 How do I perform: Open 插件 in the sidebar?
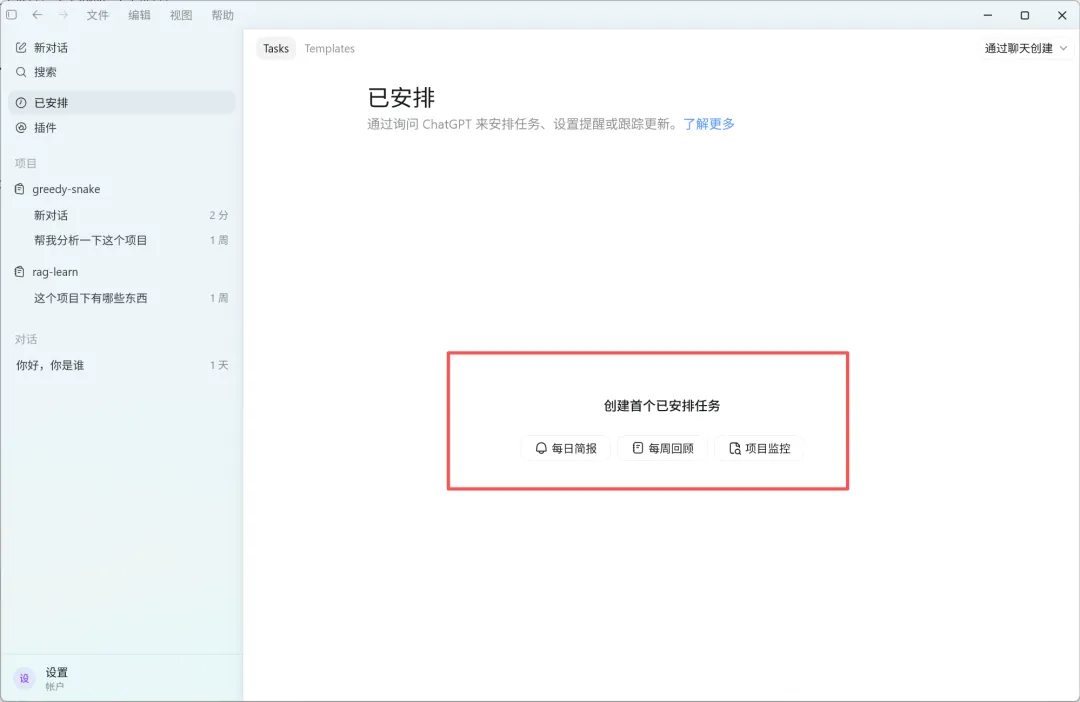coord(121,127)
